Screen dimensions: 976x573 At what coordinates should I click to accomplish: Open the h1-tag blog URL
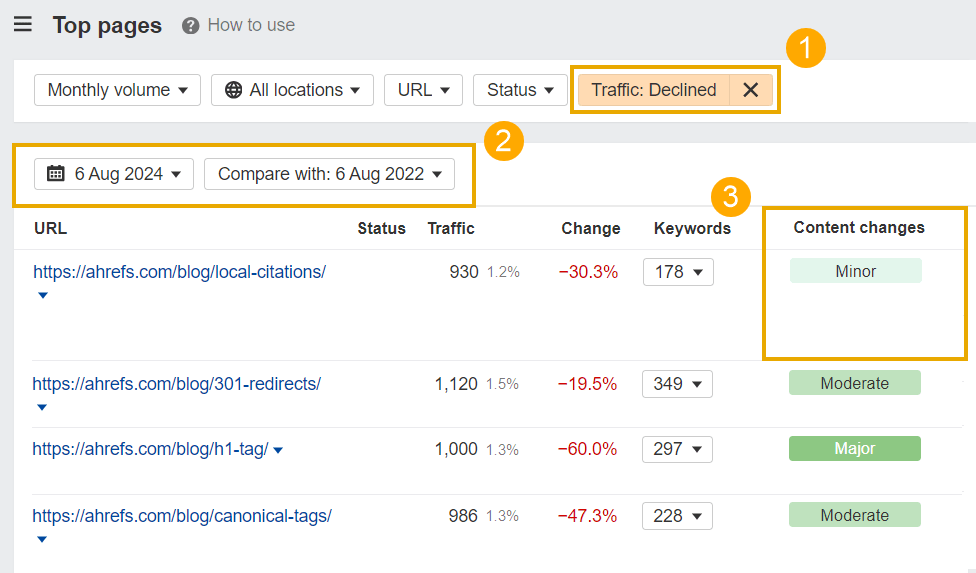[150, 449]
